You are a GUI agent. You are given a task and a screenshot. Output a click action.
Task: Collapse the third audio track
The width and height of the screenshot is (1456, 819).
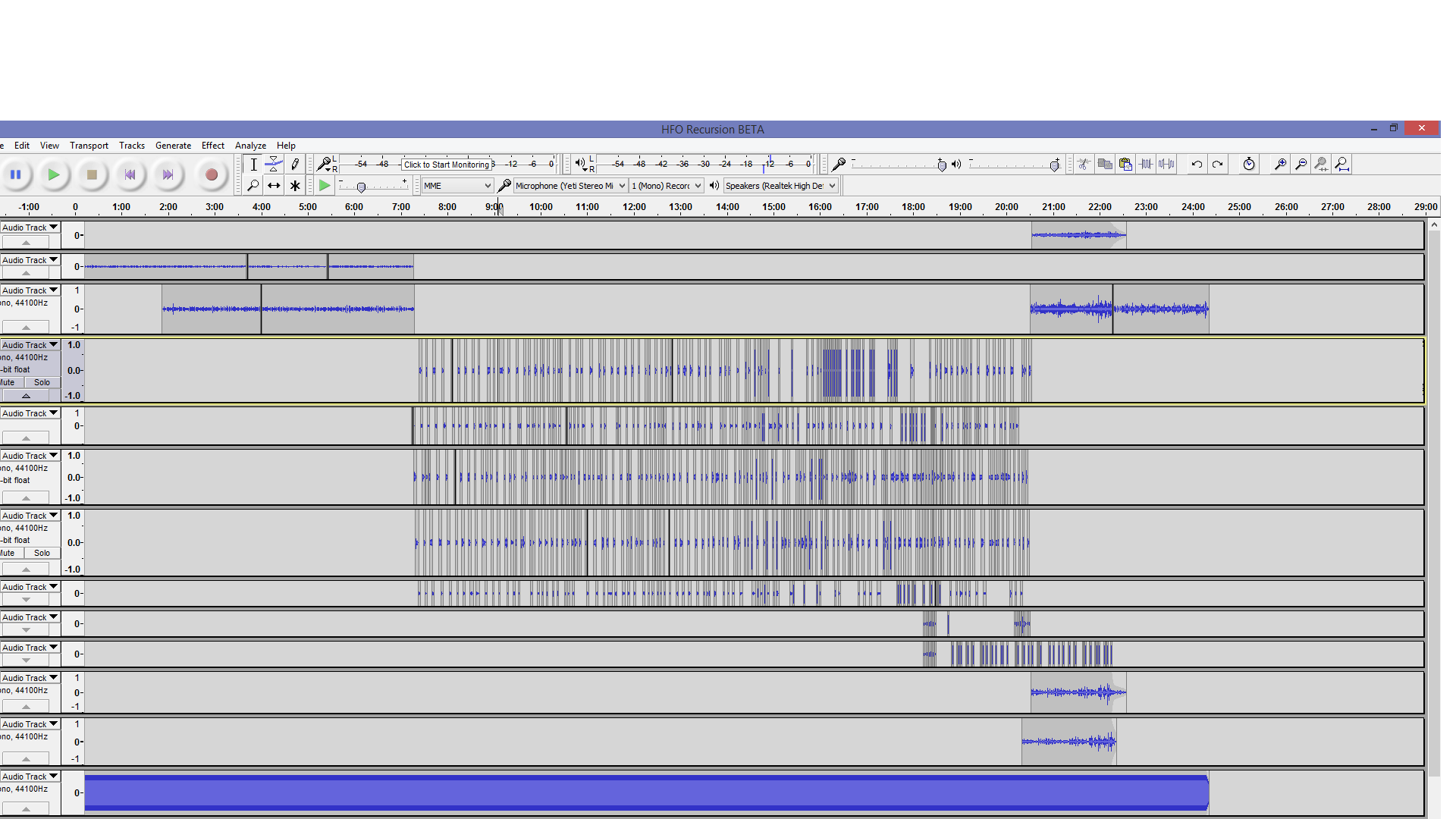(26, 327)
